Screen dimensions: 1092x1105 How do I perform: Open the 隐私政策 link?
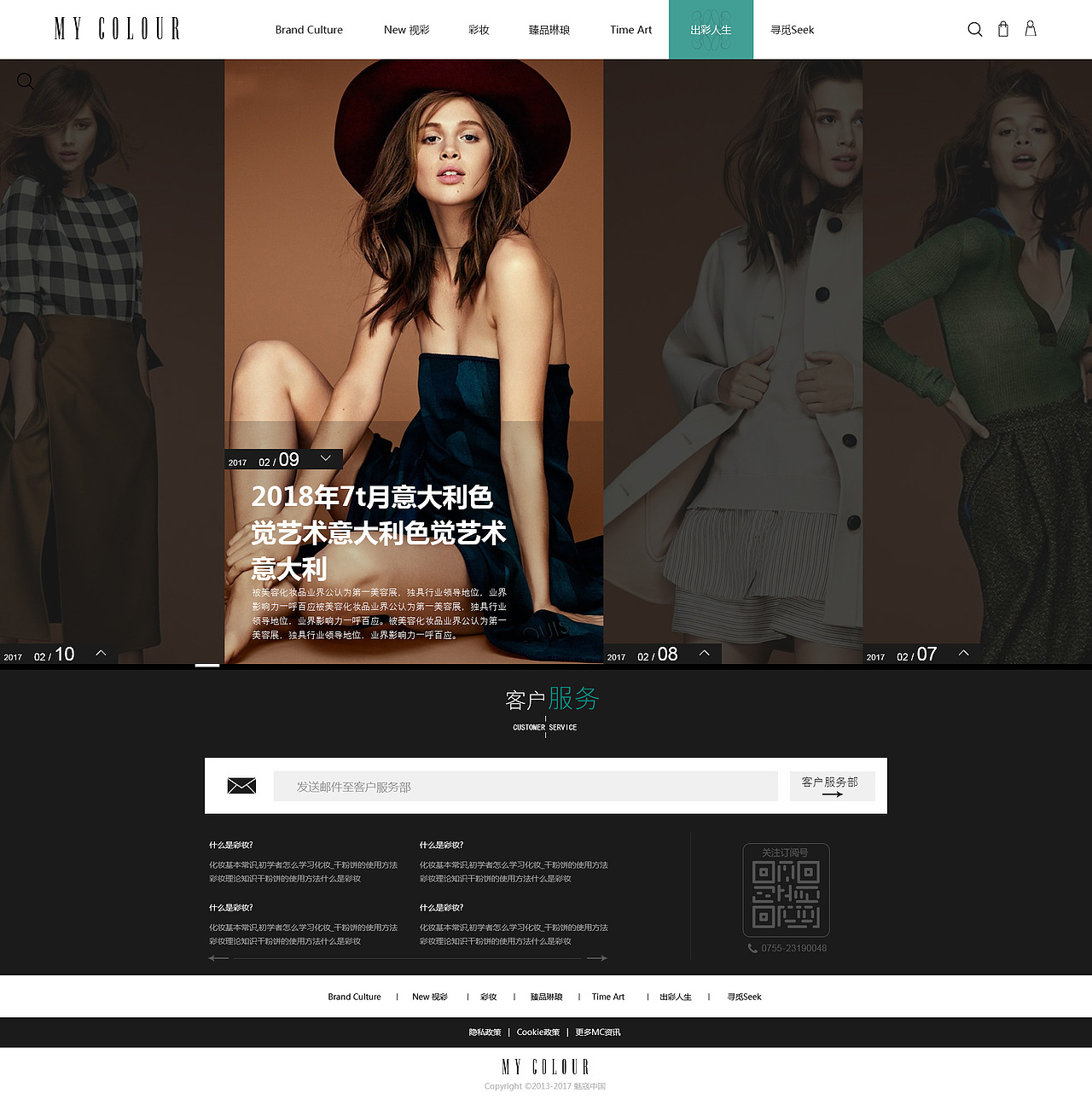485,1032
